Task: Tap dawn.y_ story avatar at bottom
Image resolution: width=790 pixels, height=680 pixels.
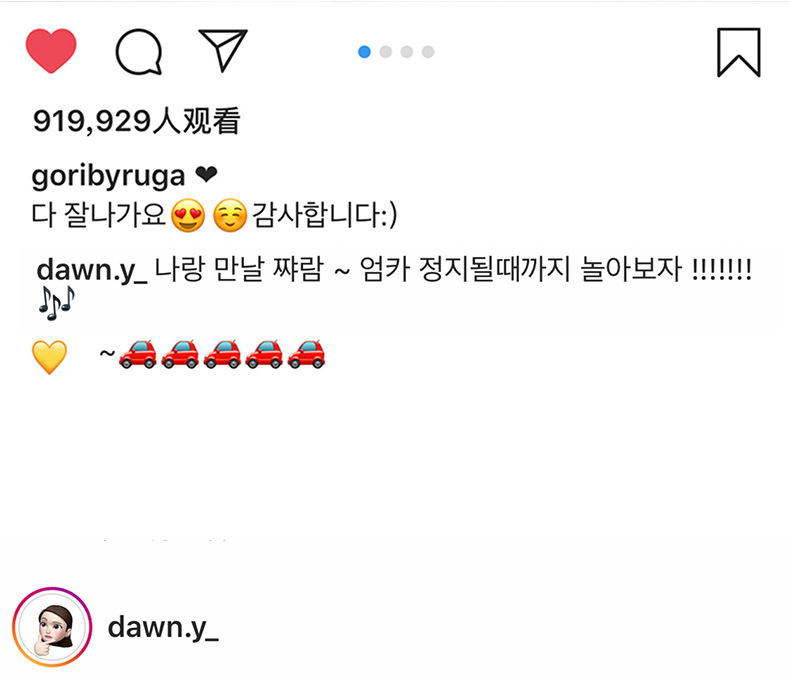Action: click(52, 627)
